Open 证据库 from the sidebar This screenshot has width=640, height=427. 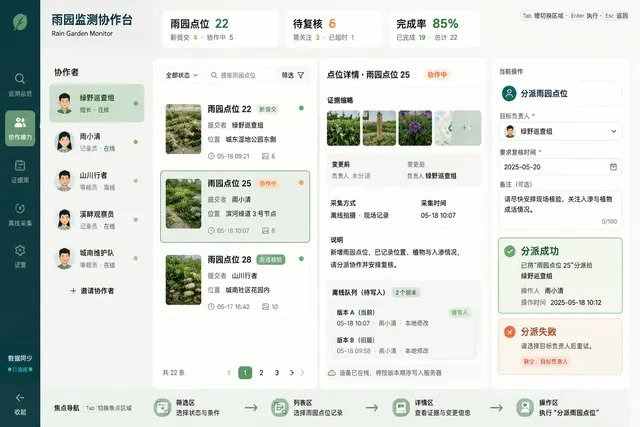[x=20, y=171]
